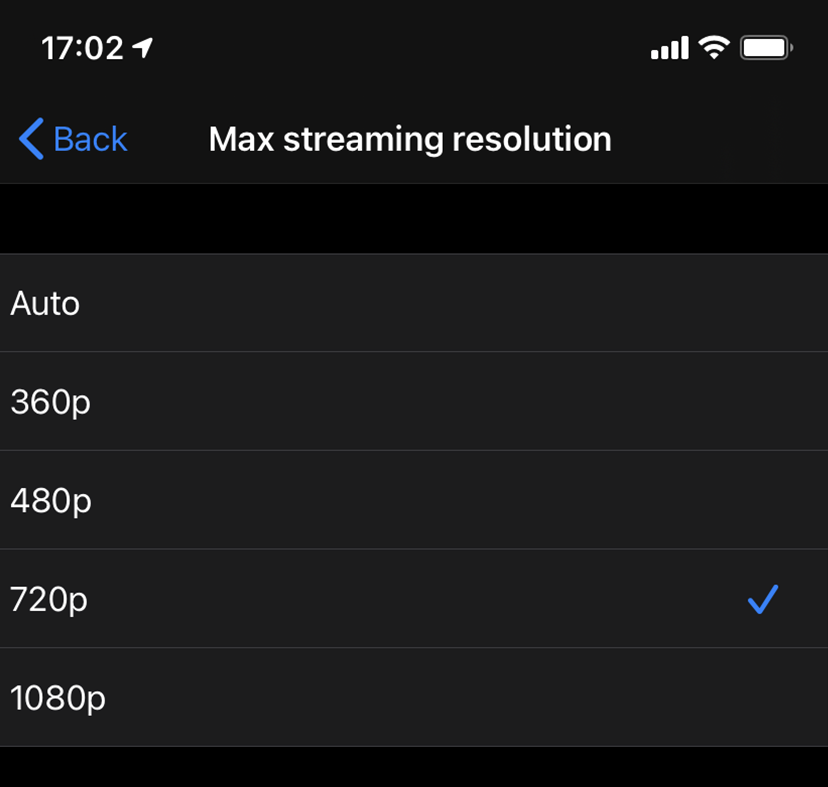
Task: Tap the blue back chevron arrow
Action: click(x=31, y=139)
